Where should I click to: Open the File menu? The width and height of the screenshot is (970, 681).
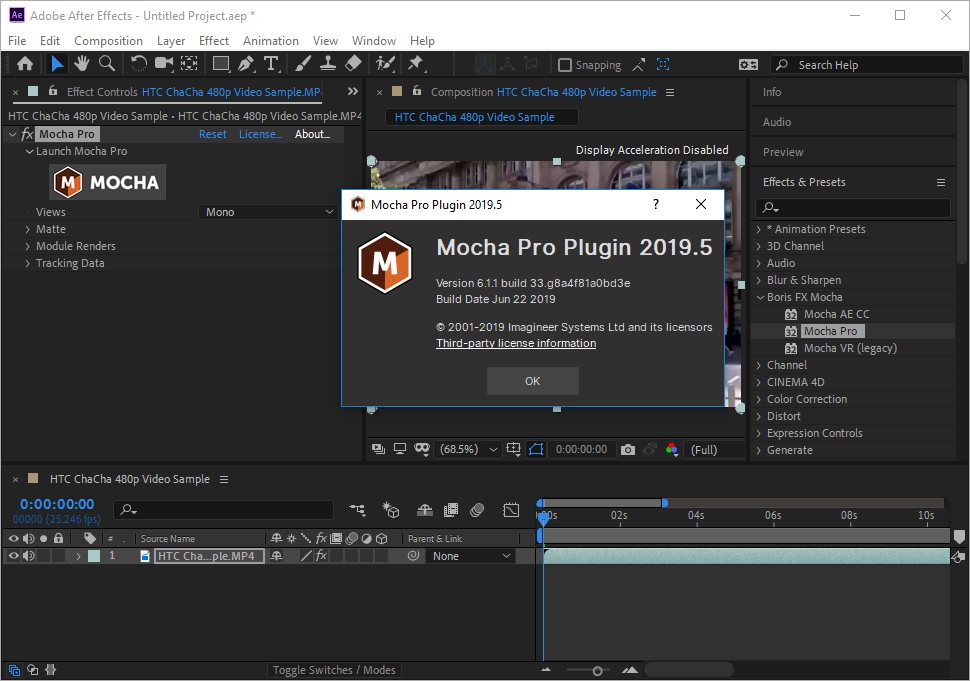(17, 41)
